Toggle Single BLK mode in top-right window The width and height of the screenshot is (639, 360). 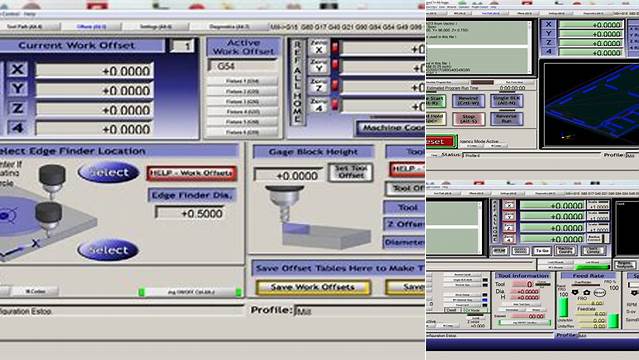coord(507,101)
